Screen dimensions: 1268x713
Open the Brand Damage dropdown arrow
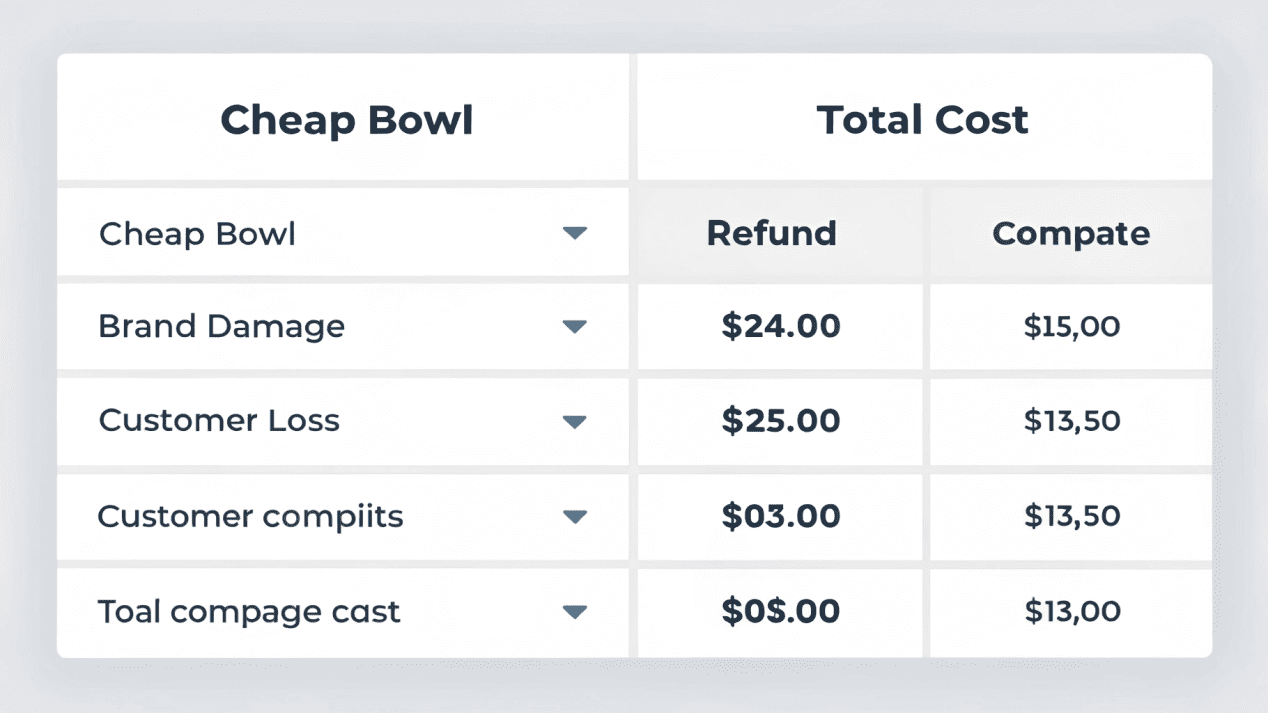[575, 327]
